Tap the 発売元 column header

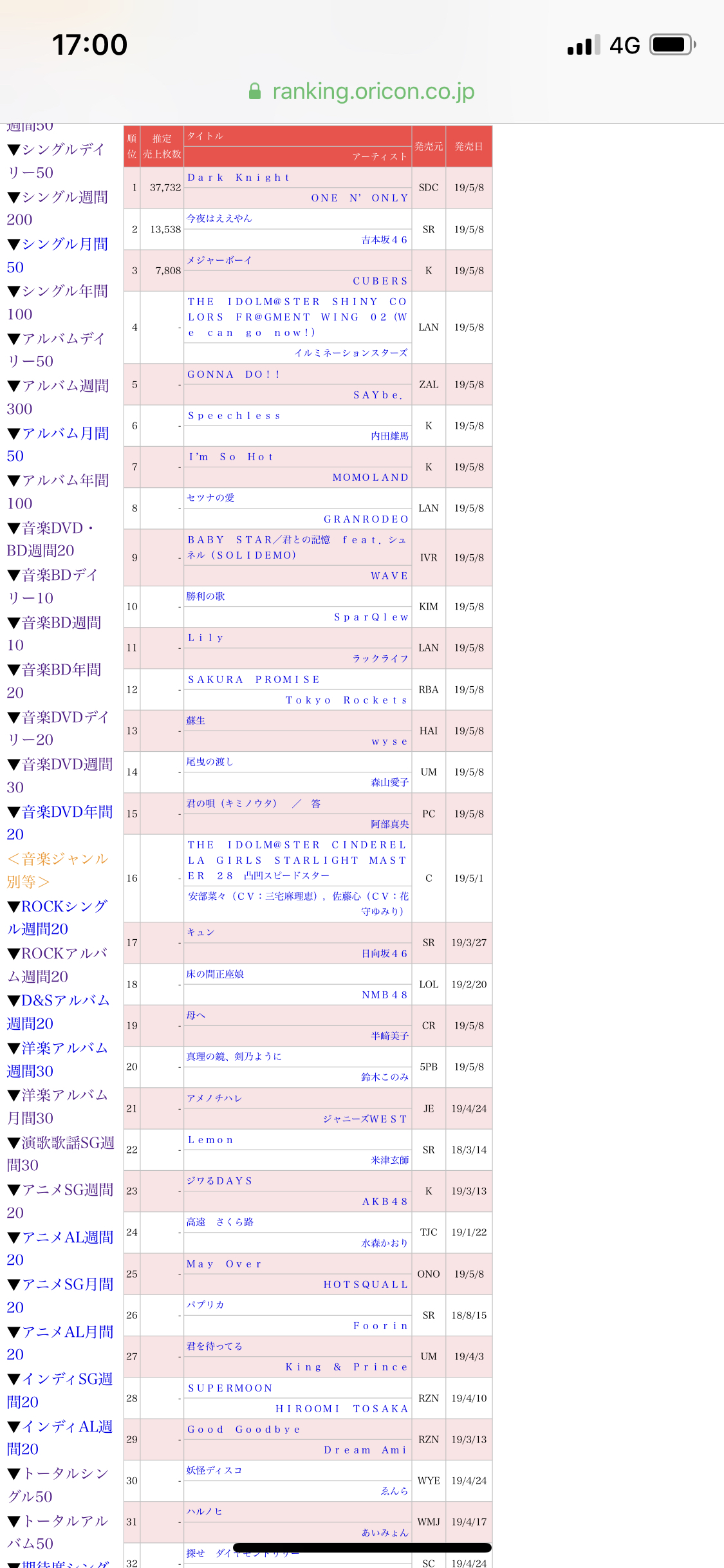pos(429,147)
